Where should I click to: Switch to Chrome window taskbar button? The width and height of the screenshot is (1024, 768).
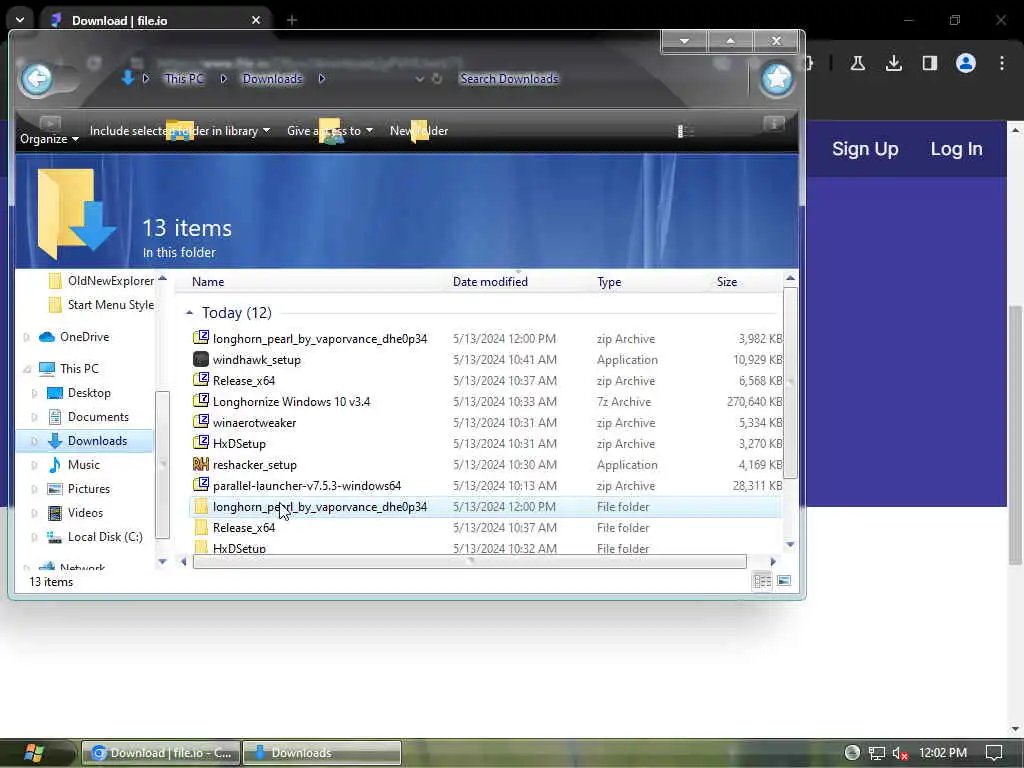161,753
